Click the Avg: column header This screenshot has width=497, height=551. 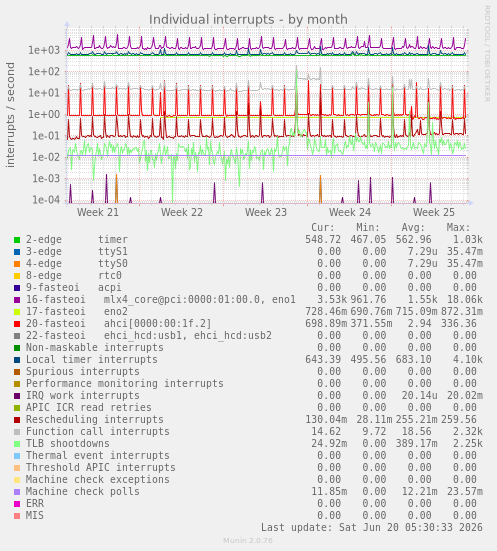pos(413,227)
